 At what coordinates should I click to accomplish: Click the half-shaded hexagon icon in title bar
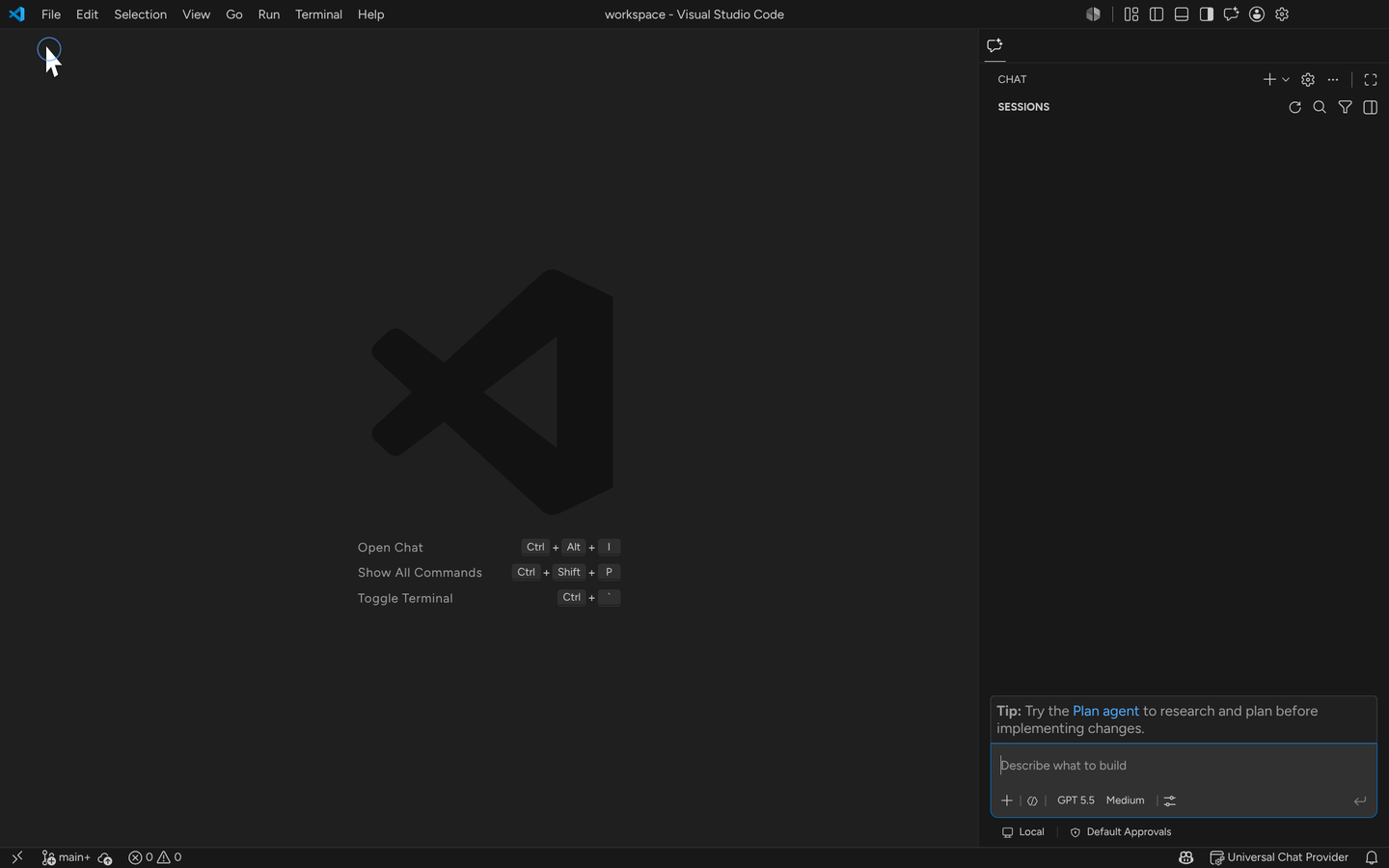pyautogui.click(x=1093, y=14)
